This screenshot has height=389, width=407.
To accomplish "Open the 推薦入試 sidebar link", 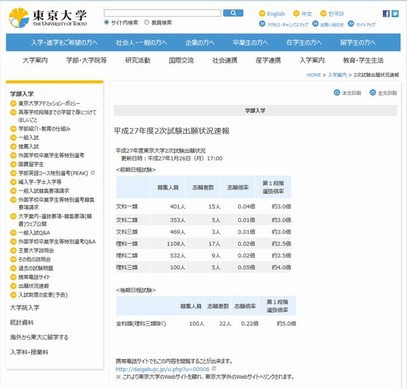I will [28, 146].
